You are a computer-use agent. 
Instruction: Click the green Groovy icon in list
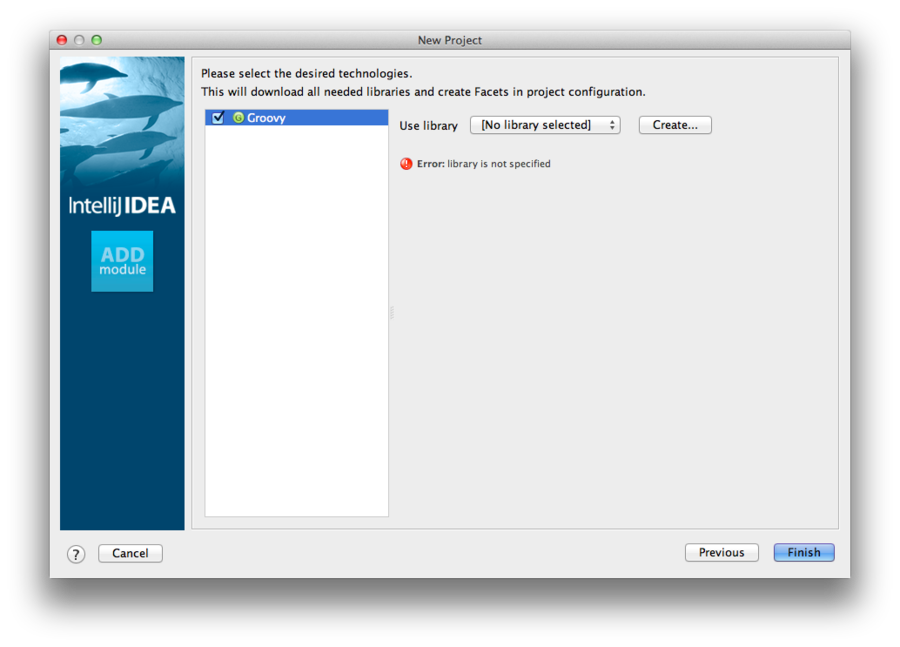point(239,118)
